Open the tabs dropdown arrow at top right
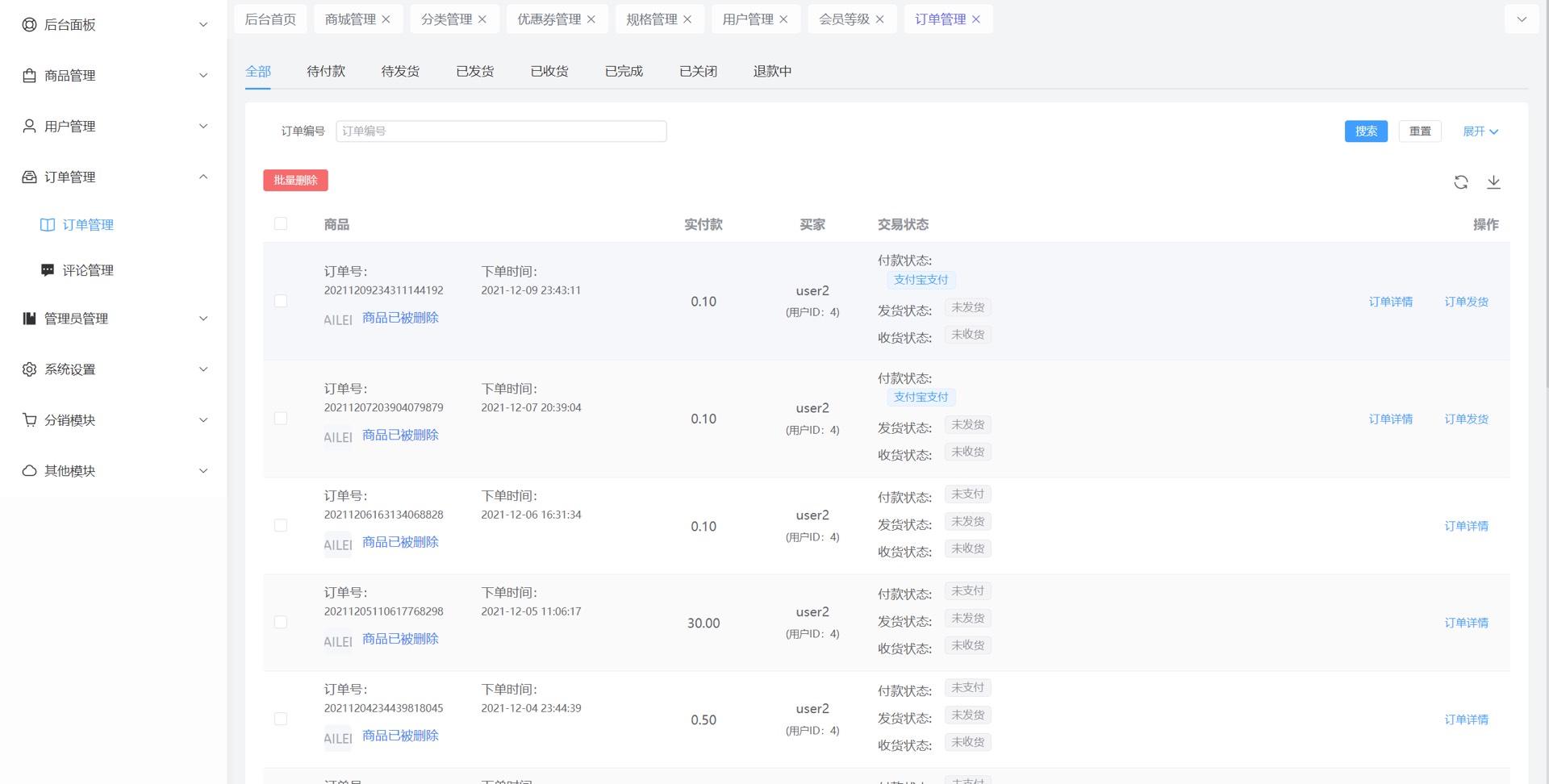Image resolution: width=1549 pixels, height=784 pixels. 1522,19
